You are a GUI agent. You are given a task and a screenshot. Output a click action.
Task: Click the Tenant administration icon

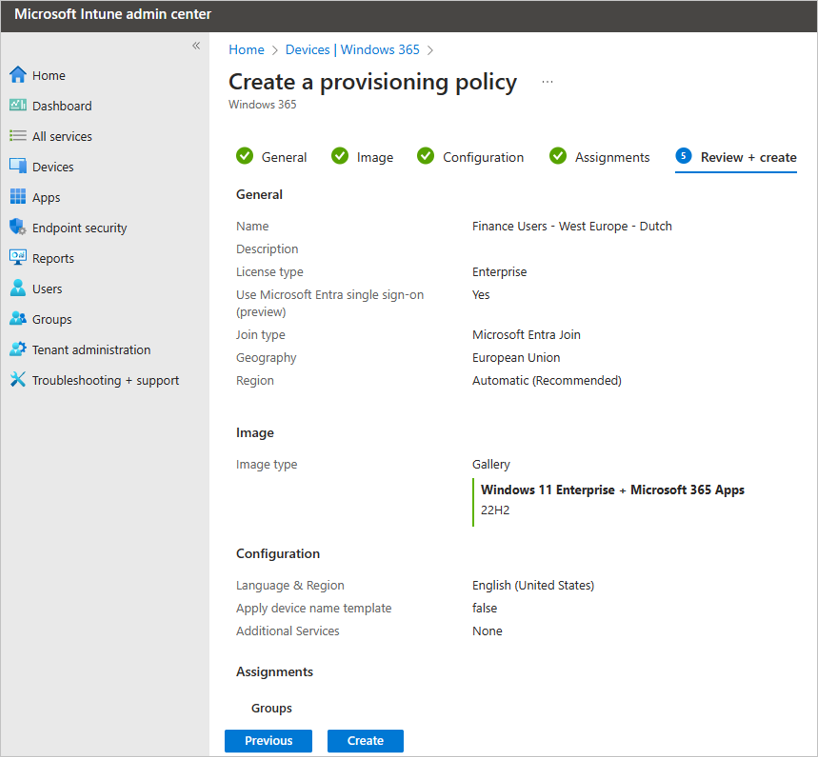(18, 350)
